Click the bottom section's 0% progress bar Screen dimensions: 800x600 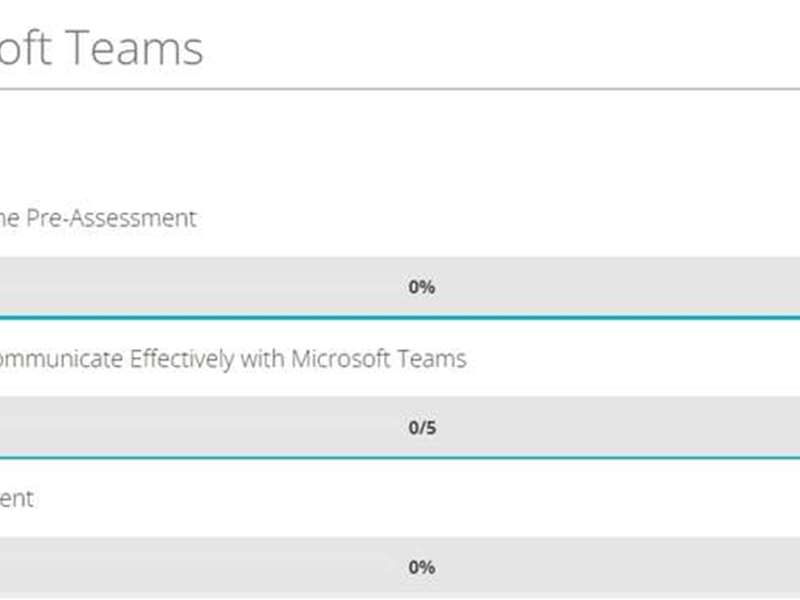[x=600, y=567]
